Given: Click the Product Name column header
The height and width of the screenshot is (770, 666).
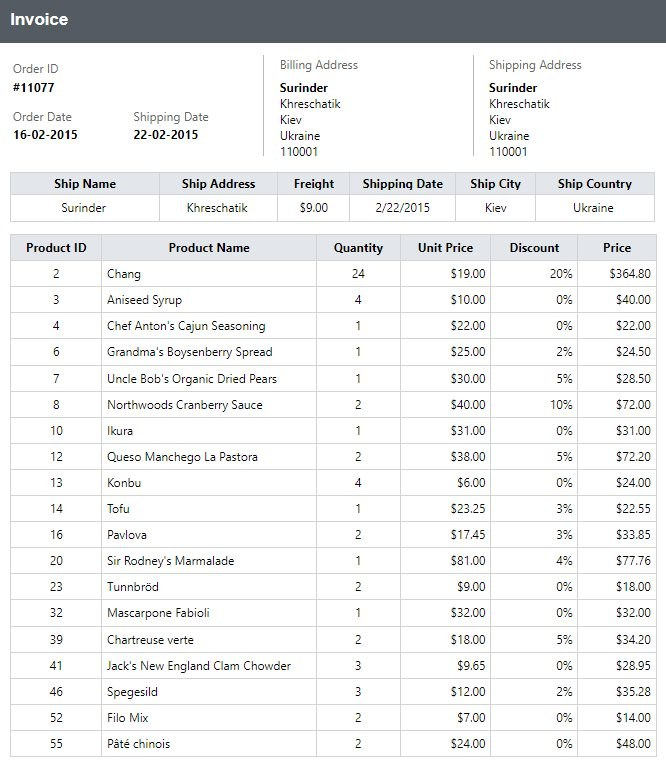Looking at the screenshot, I should coord(209,248).
